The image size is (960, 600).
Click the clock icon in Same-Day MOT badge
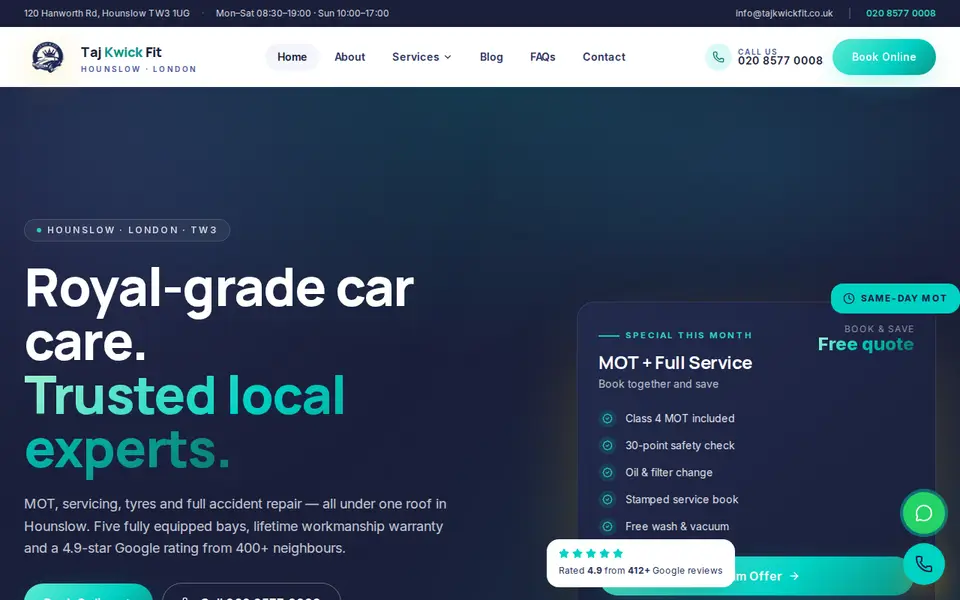click(x=849, y=298)
